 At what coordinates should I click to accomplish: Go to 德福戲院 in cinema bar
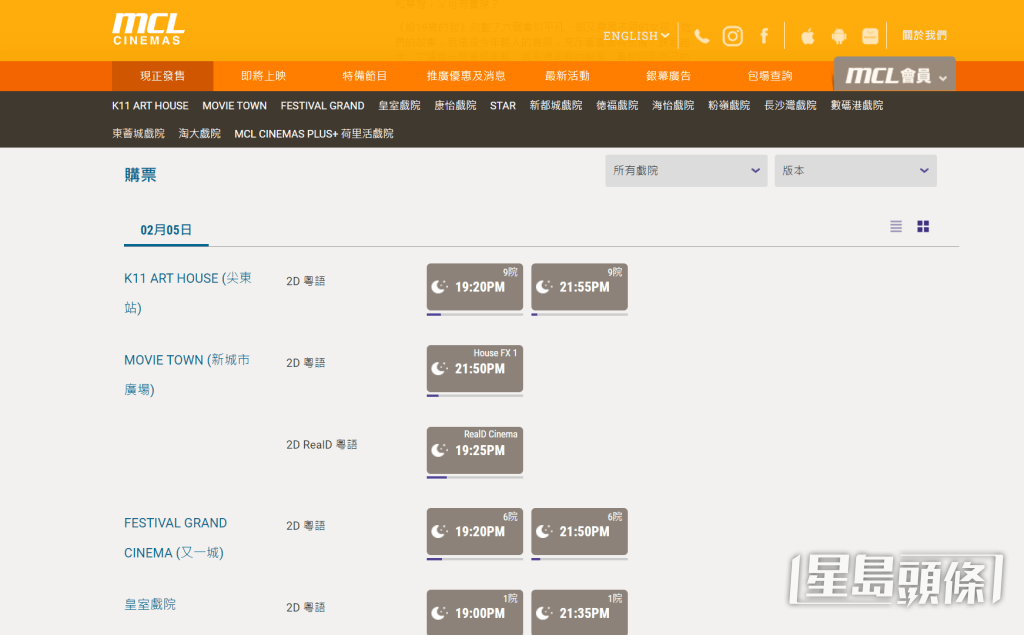click(x=617, y=105)
